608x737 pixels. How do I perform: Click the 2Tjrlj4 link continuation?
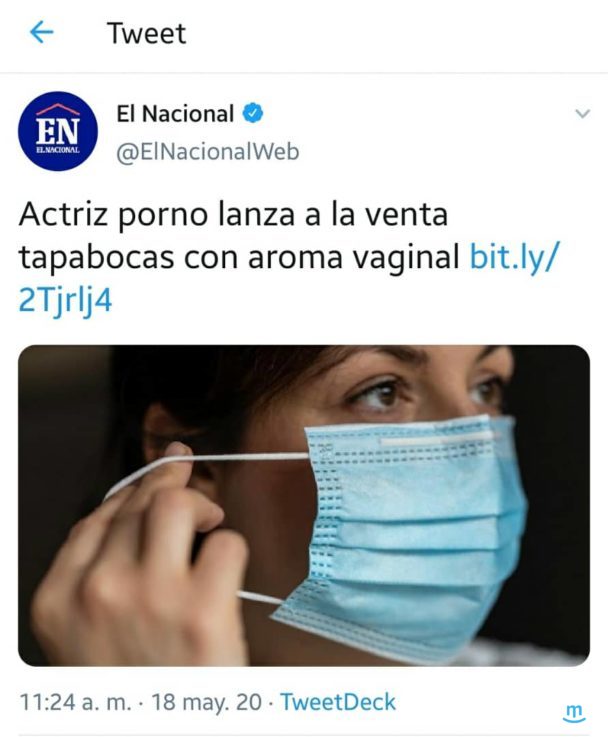(x=65, y=300)
